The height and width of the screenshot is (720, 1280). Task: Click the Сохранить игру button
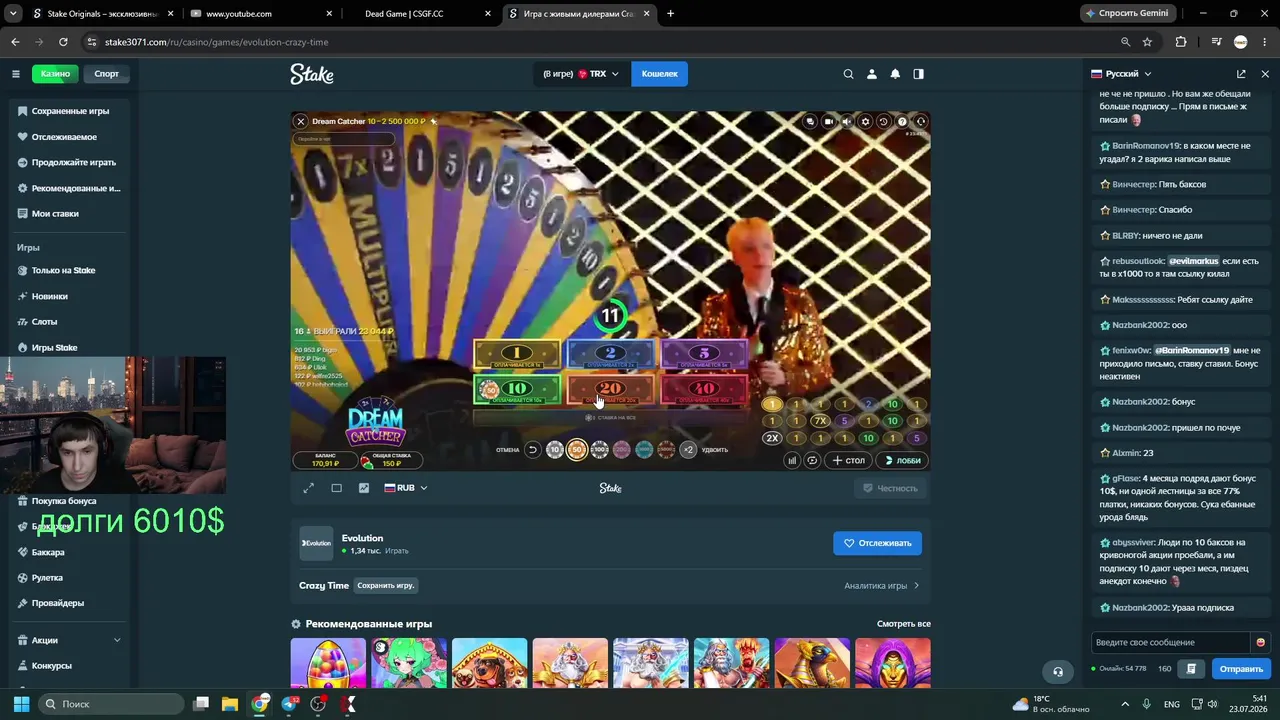(x=386, y=586)
